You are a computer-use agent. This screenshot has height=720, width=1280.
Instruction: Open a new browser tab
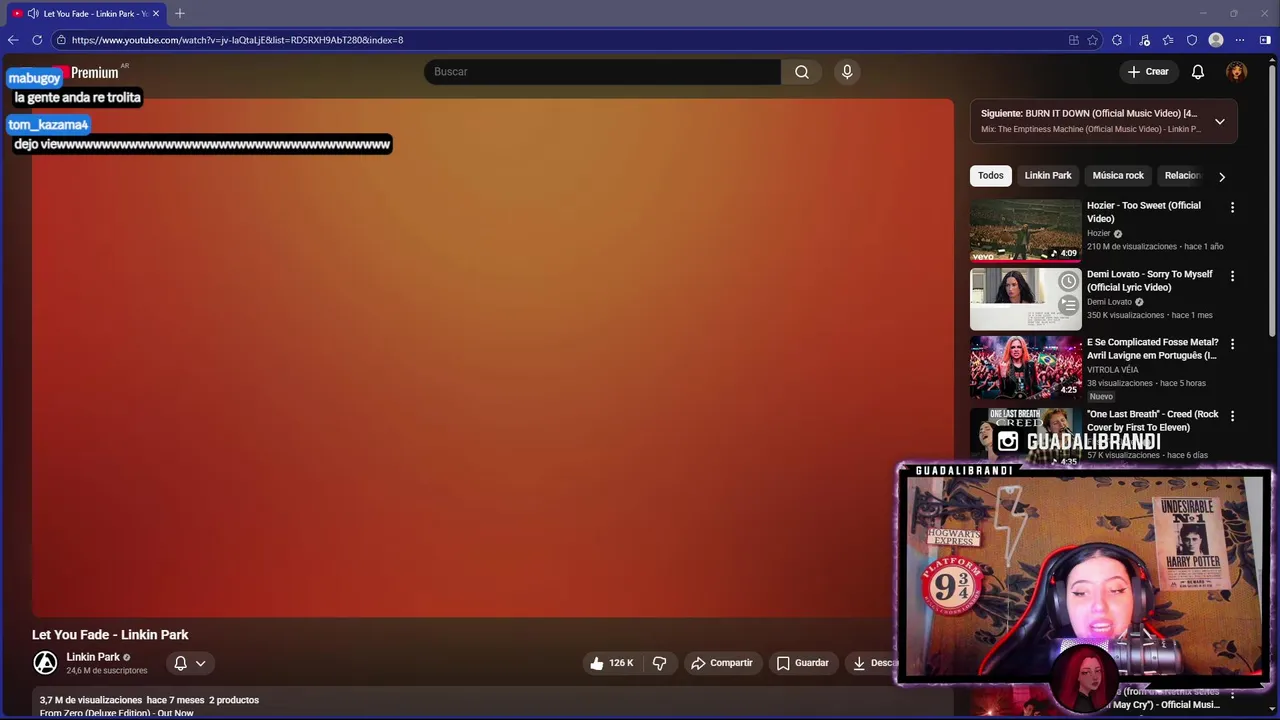coord(180,14)
